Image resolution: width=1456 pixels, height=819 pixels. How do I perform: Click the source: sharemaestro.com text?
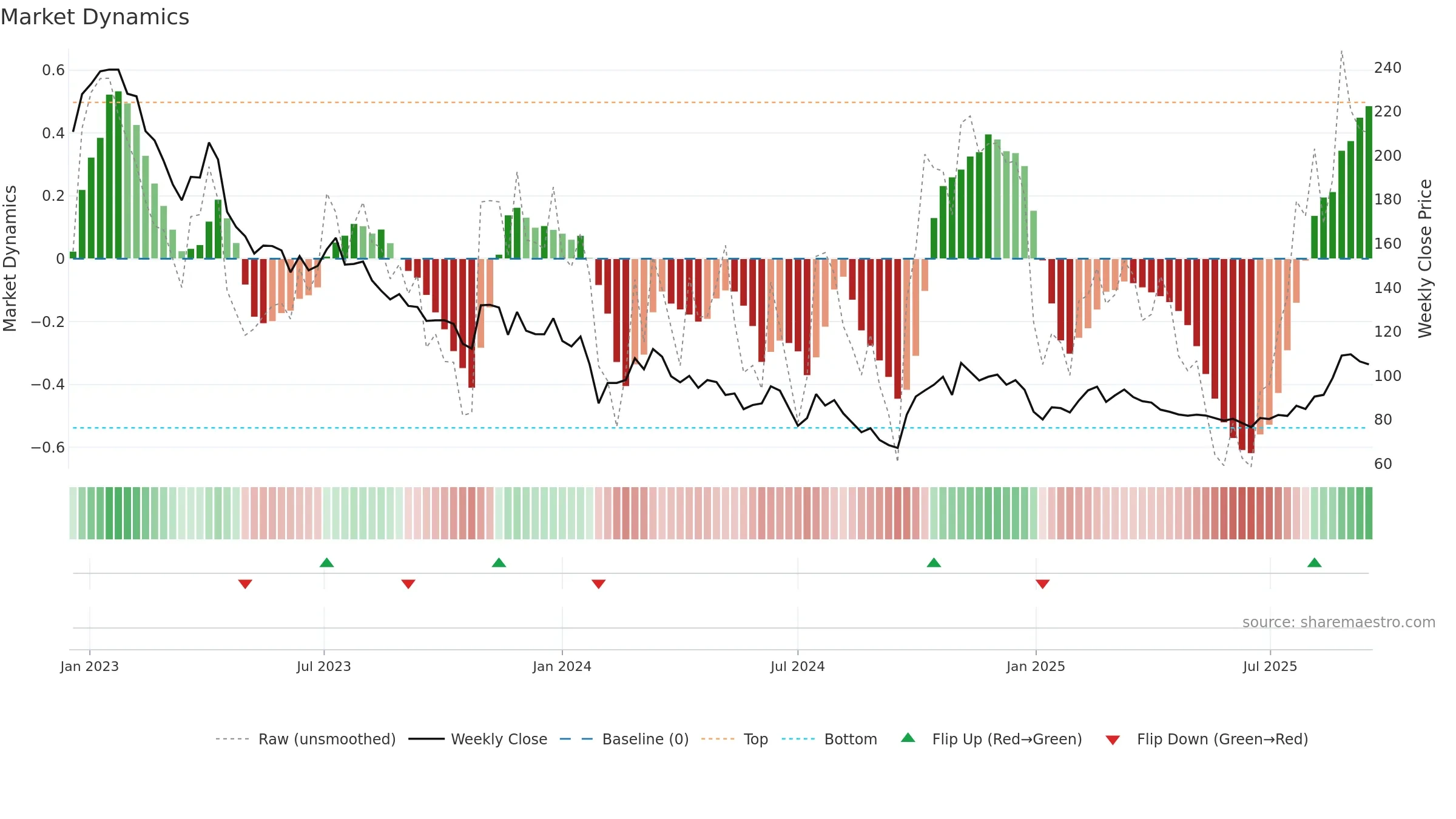coord(1339,622)
